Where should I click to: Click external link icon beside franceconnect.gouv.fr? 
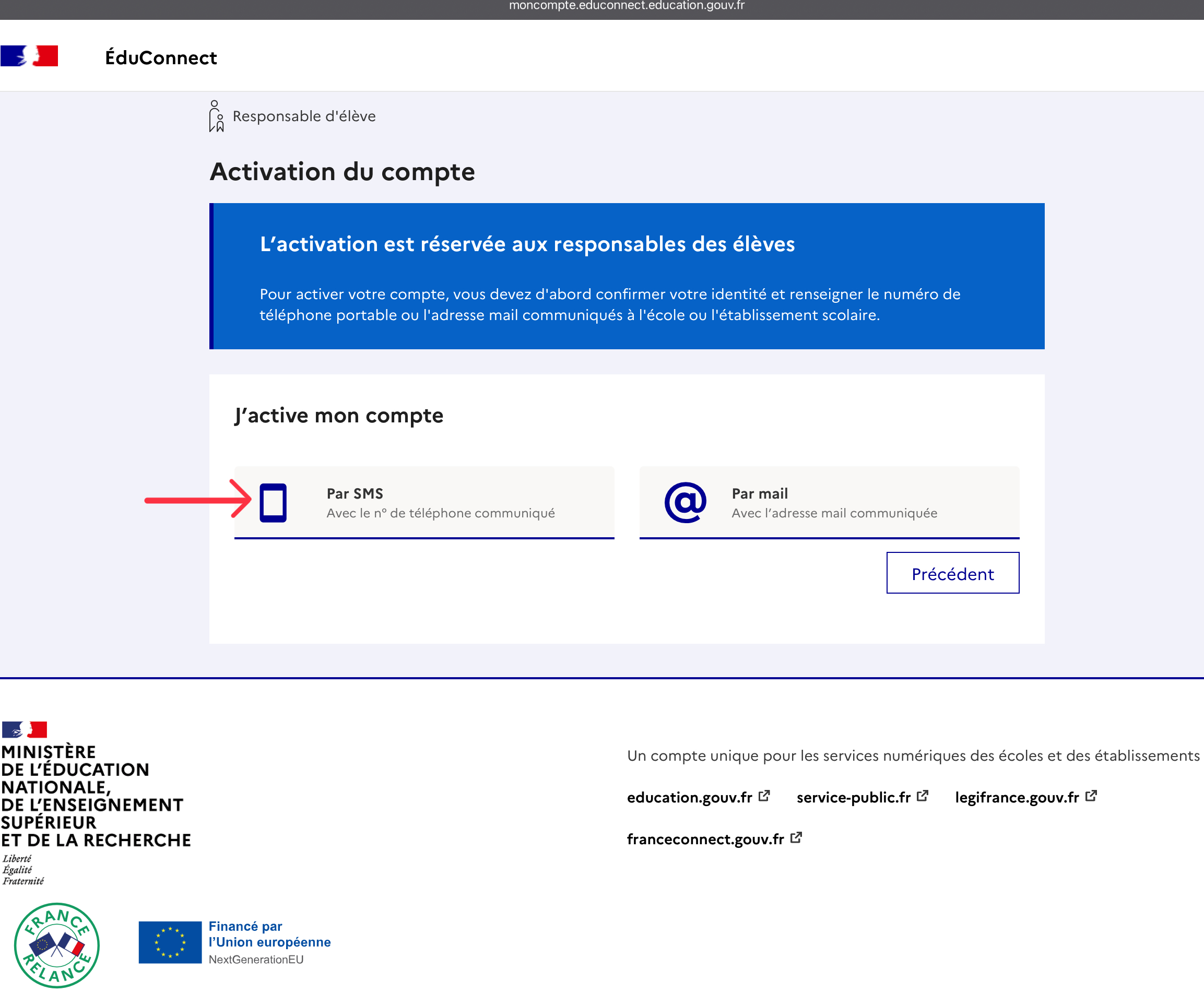(x=796, y=837)
